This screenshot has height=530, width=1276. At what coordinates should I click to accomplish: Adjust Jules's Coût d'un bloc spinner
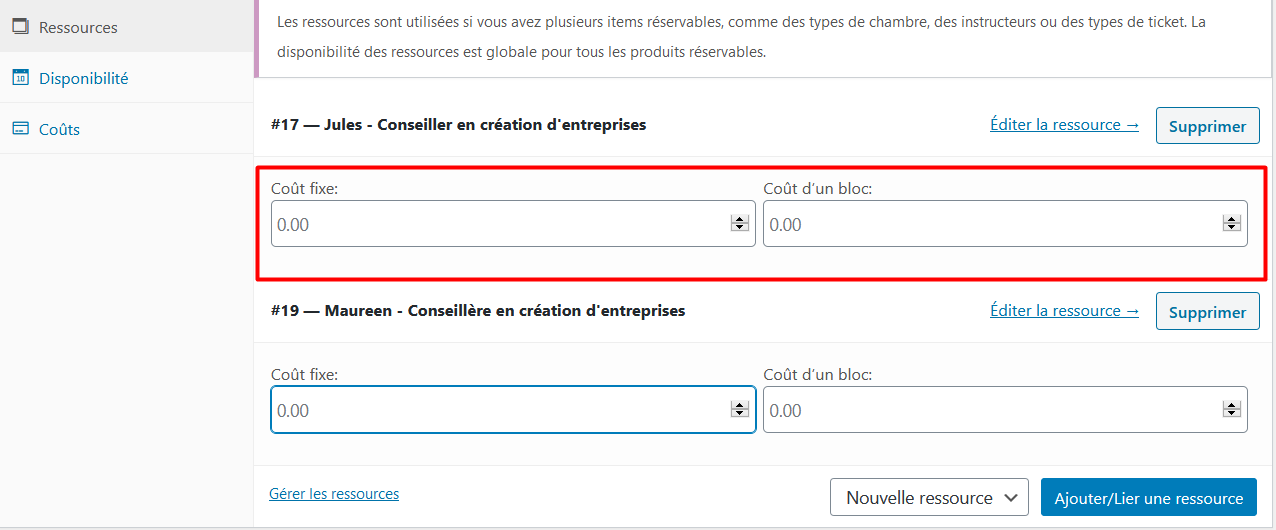pyautogui.click(x=1232, y=224)
